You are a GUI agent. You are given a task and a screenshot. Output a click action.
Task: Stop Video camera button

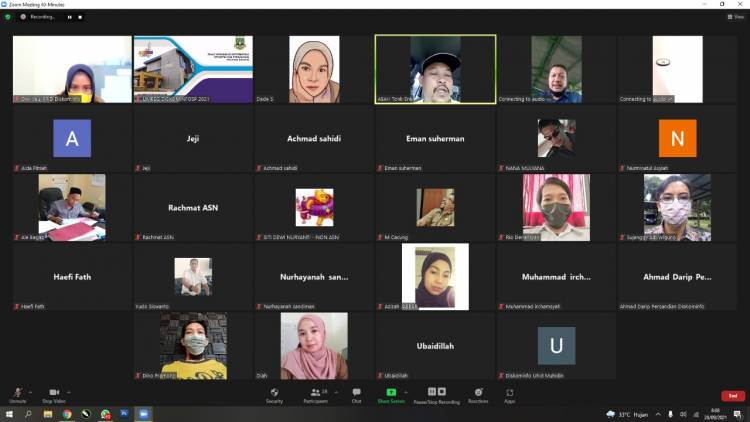point(54,395)
